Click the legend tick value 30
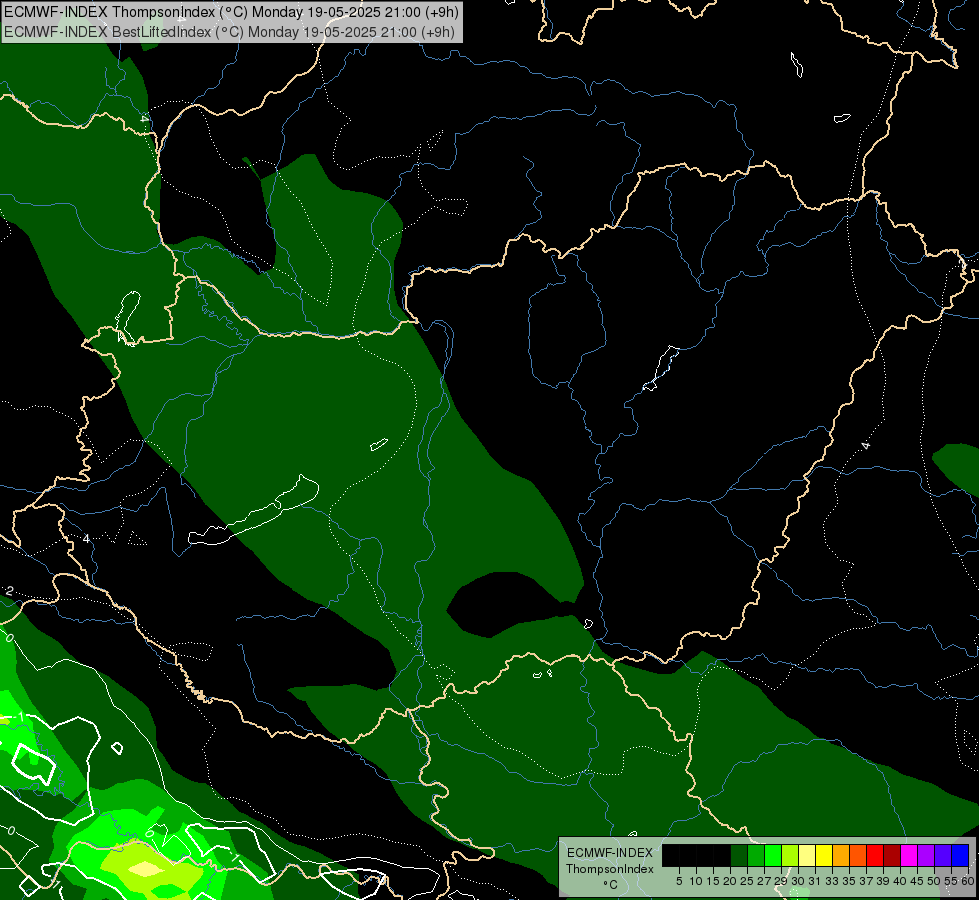This screenshot has width=979, height=900. click(799, 881)
